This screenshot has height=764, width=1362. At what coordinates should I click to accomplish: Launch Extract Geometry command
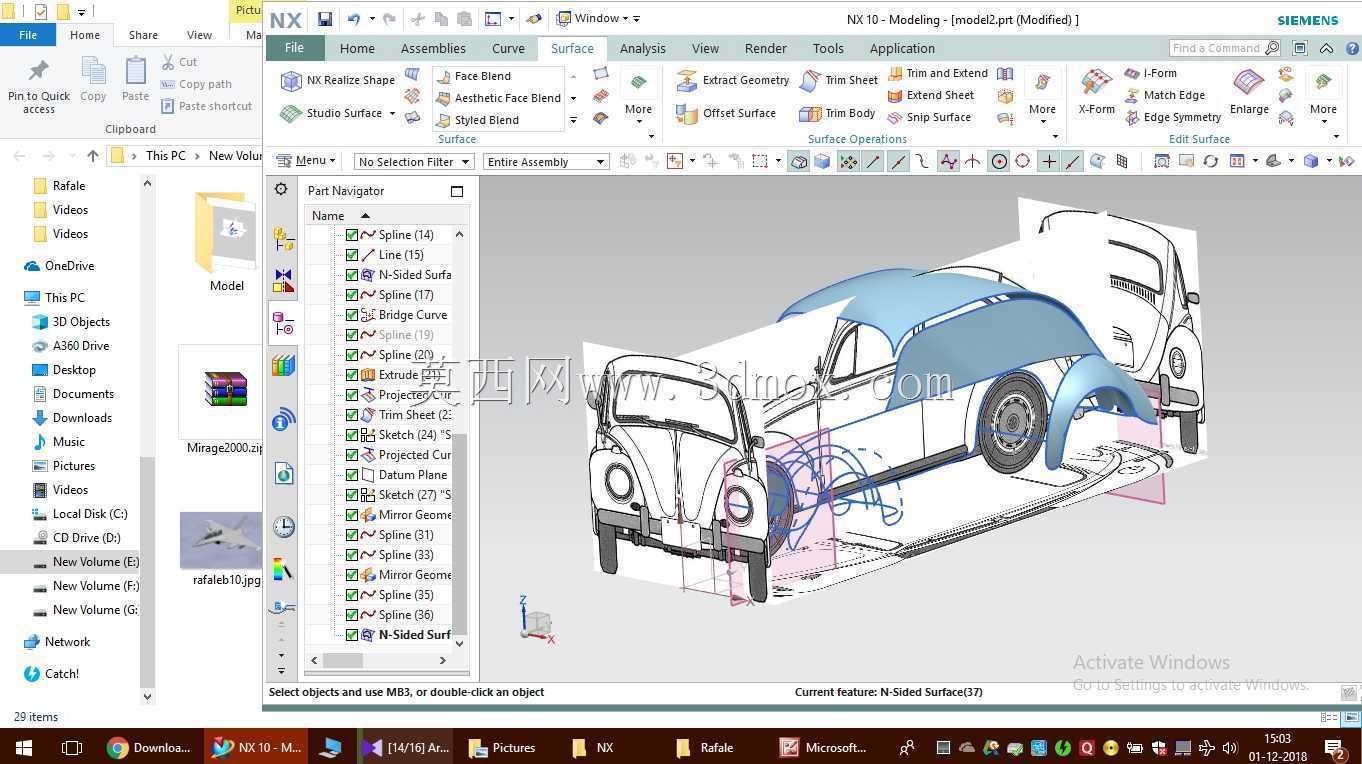(x=733, y=80)
